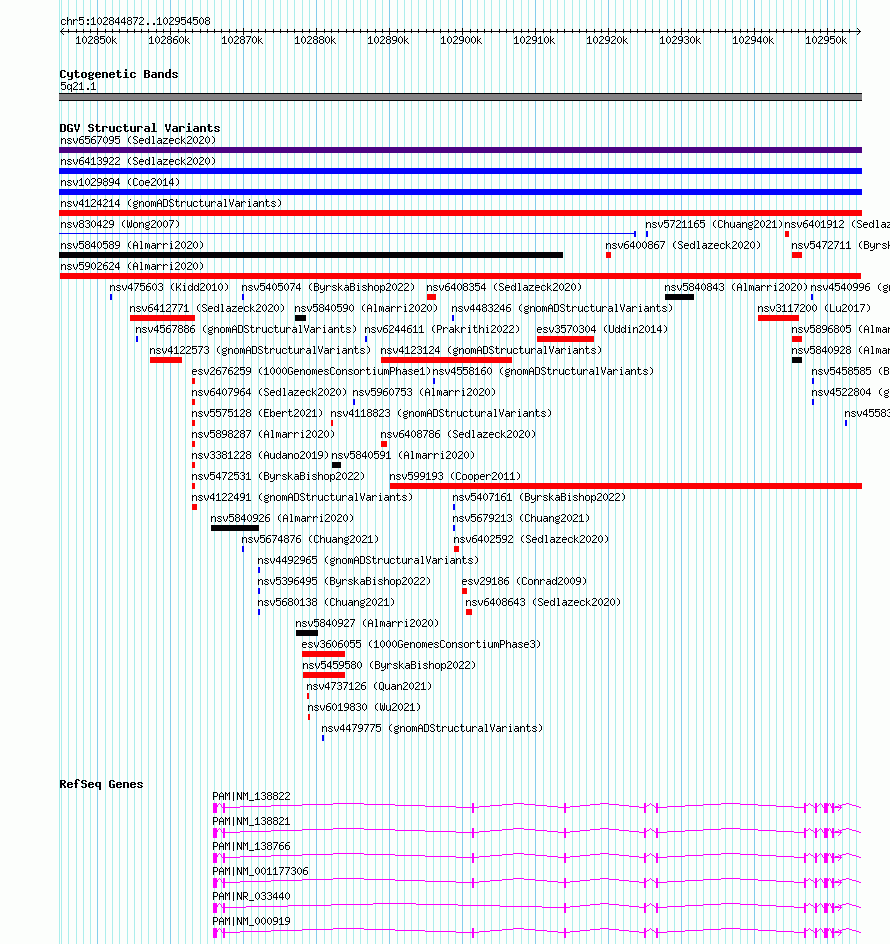Screen dimensions: 890x944
Task: Click the PAM|NM_138766 transcript label
Action: click(x=252, y=846)
